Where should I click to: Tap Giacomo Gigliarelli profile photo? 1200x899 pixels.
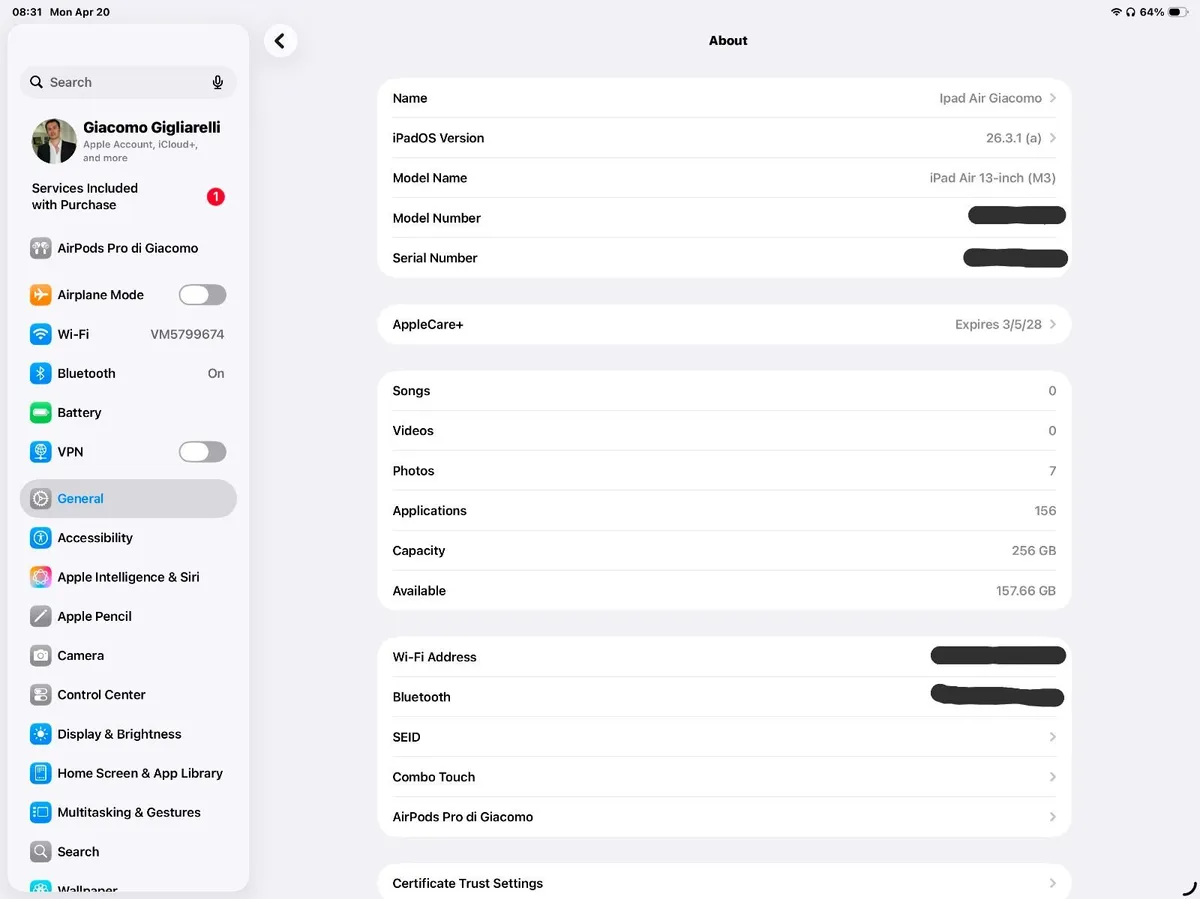point(53,141)
